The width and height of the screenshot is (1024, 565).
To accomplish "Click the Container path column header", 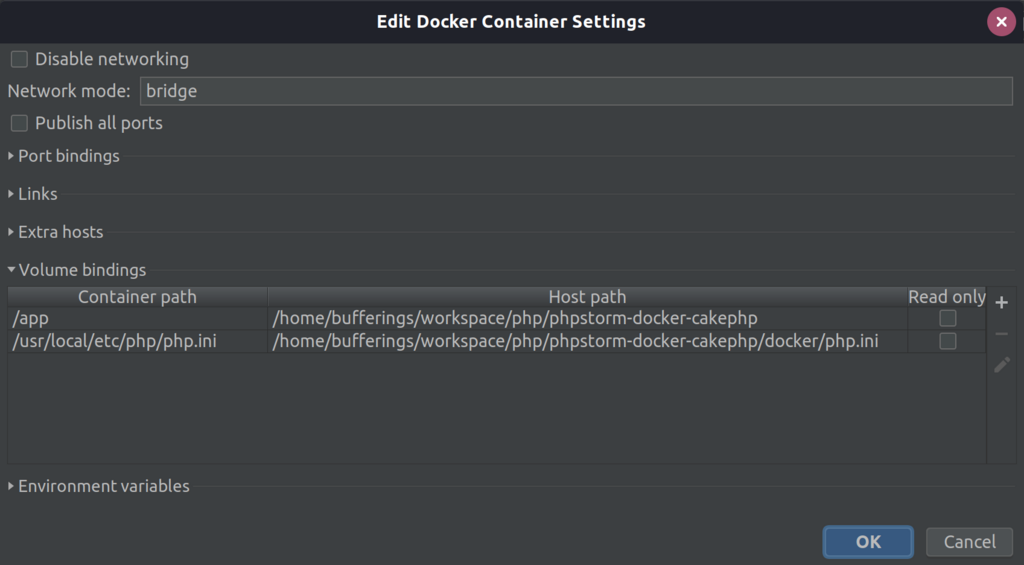I will coord(137,297).
